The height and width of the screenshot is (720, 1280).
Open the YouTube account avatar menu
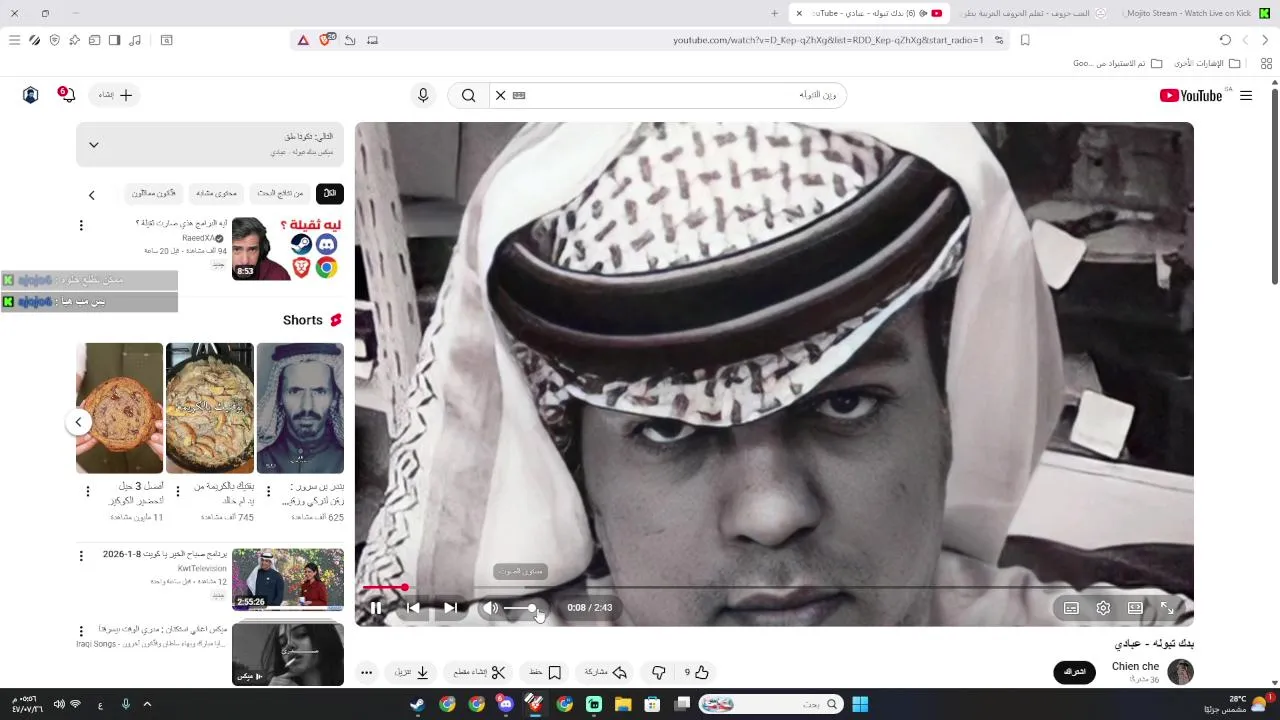tap(30, 95)
